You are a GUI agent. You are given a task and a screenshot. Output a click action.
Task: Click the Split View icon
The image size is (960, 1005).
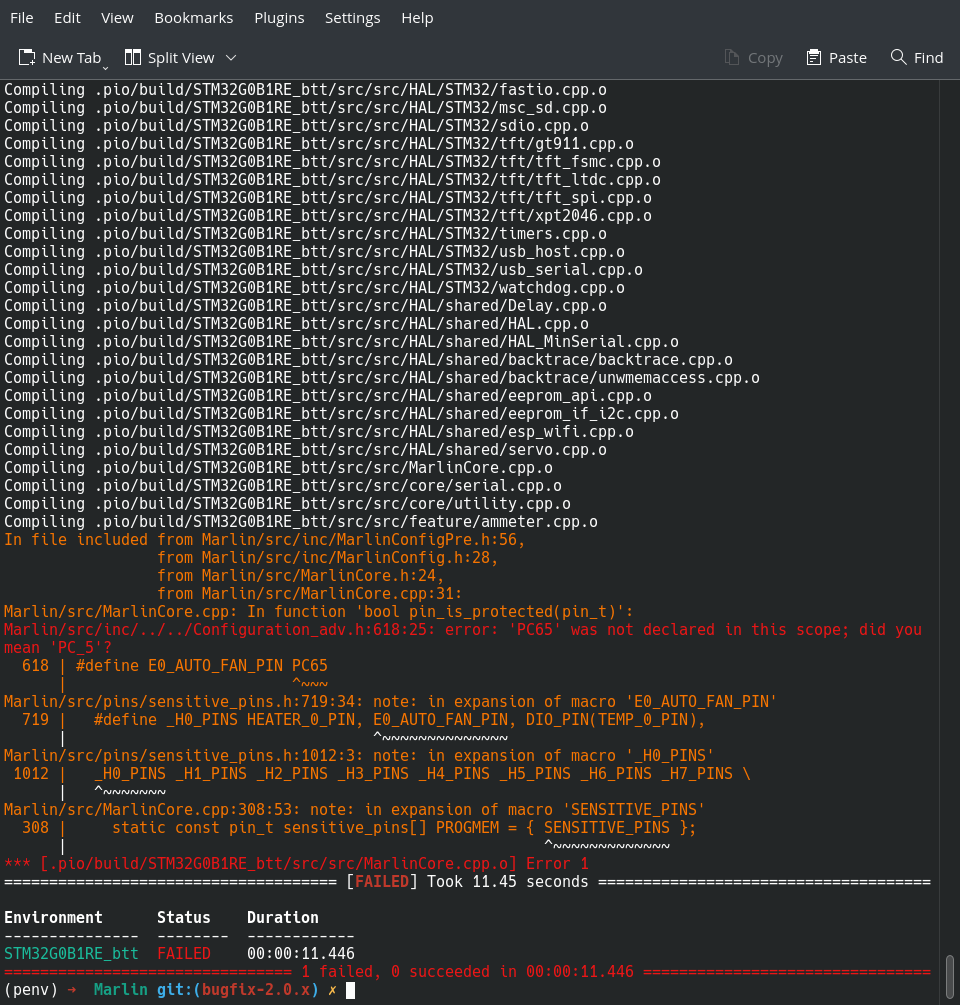(x=133, y=58)
